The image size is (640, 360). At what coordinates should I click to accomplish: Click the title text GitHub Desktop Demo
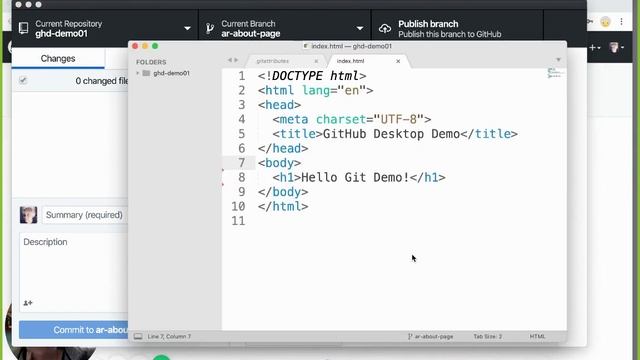[x=391, y=134]
